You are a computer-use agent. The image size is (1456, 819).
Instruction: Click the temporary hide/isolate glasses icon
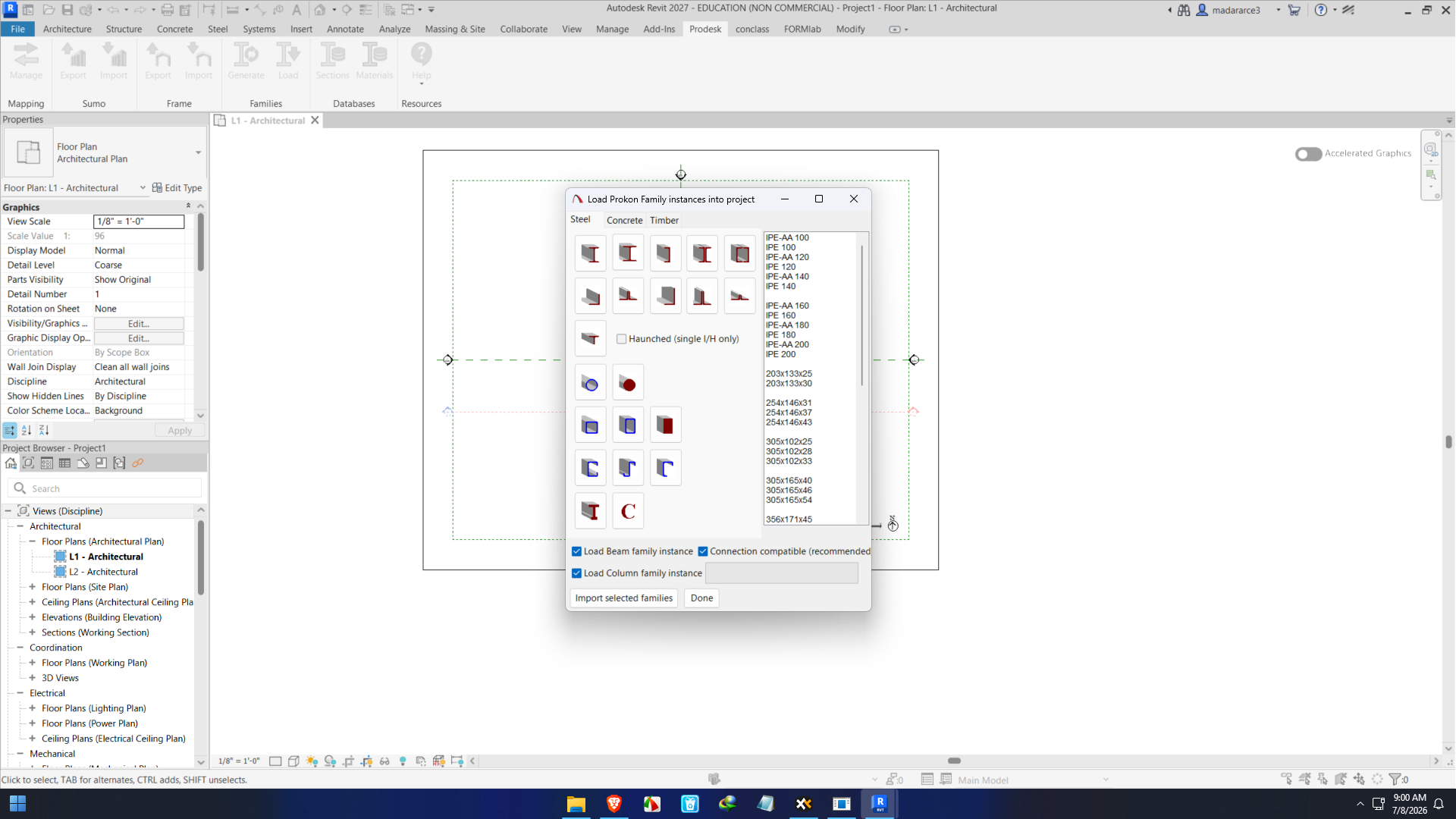coord(384,761)
